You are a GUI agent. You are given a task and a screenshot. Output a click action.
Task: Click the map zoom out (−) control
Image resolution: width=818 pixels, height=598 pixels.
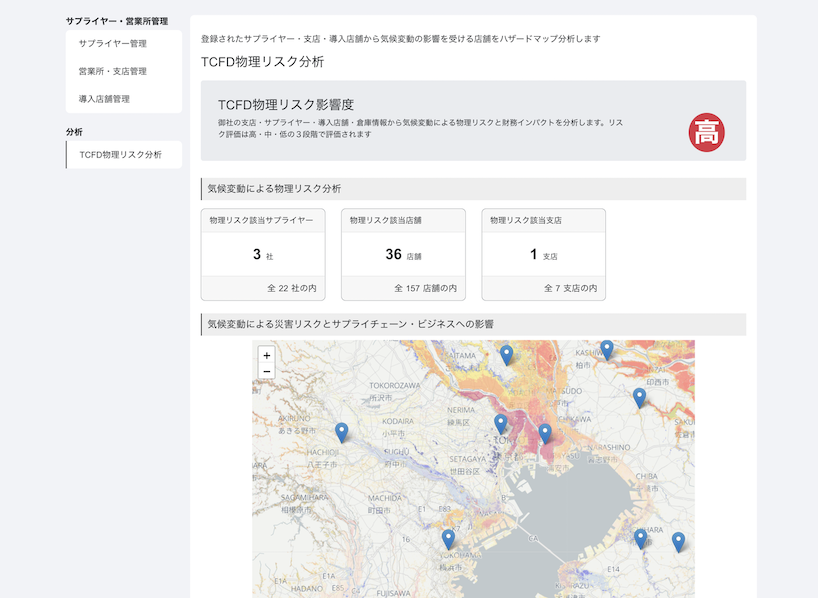(264, 373)
